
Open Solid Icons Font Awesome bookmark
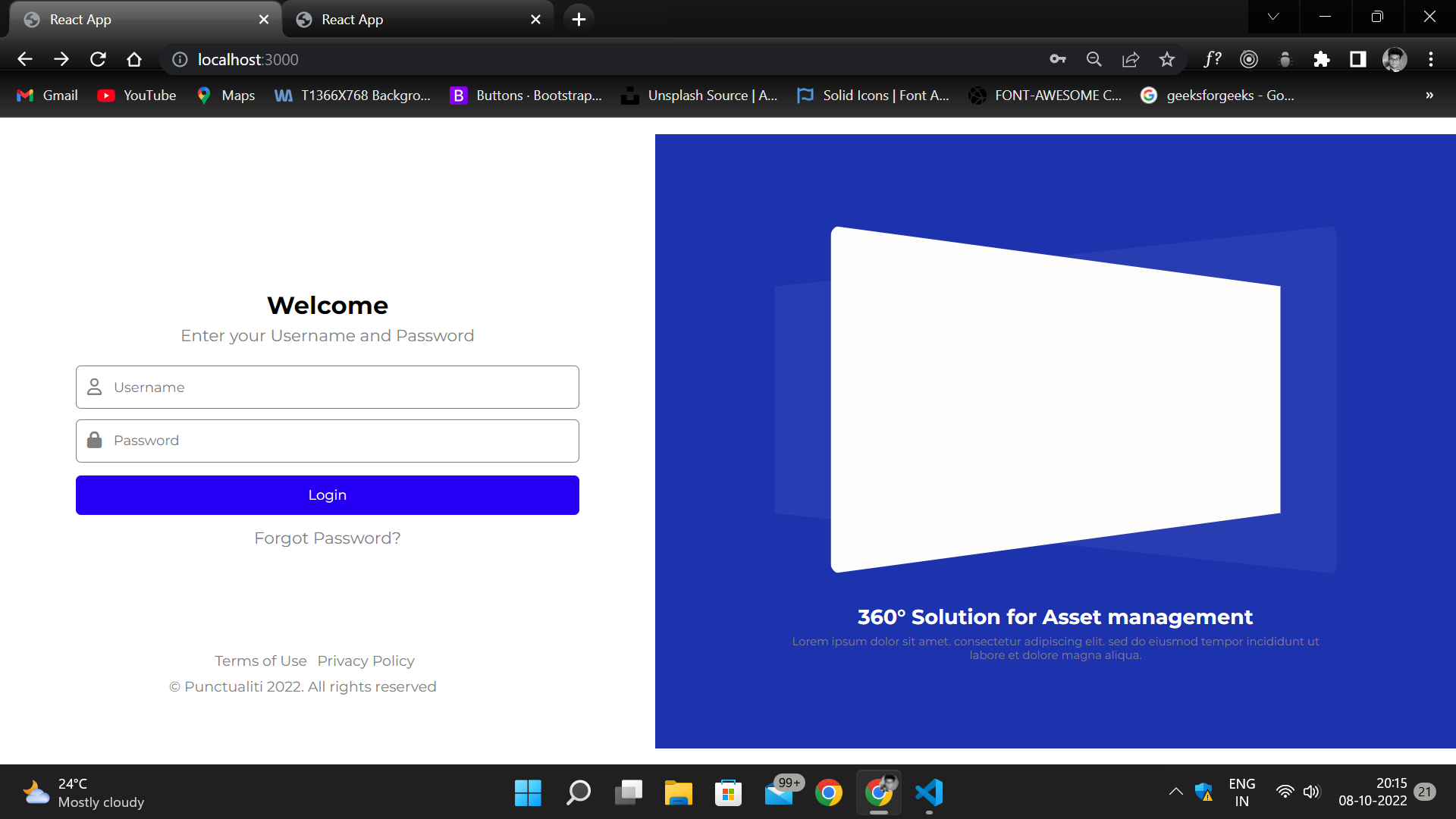tap(873, 96)
